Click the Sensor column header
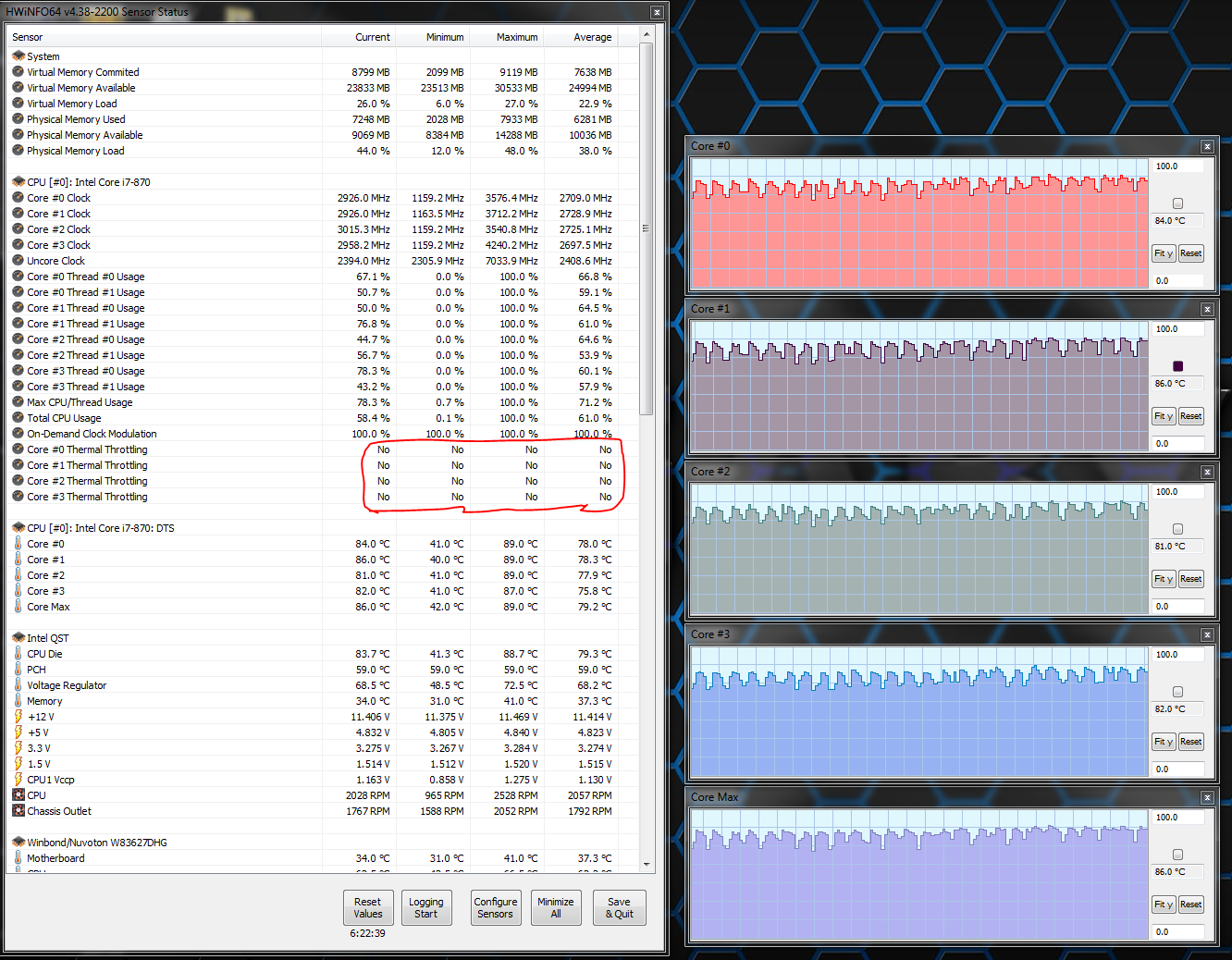The width and height of the screenshot is (1232, 960). (x=164, y=37)
